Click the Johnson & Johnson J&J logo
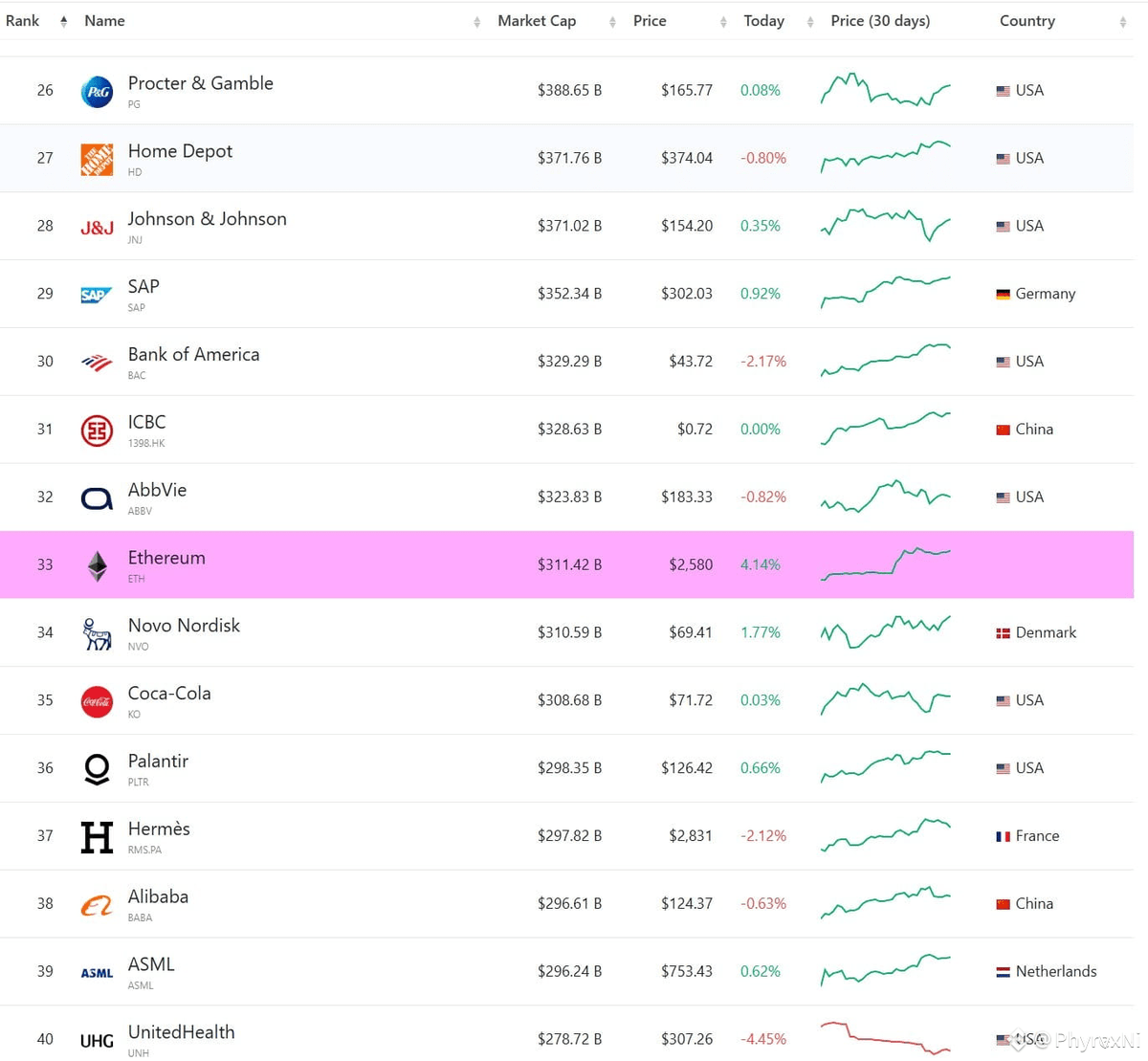The image size is (1148, 1061). [x=97, y=228]
